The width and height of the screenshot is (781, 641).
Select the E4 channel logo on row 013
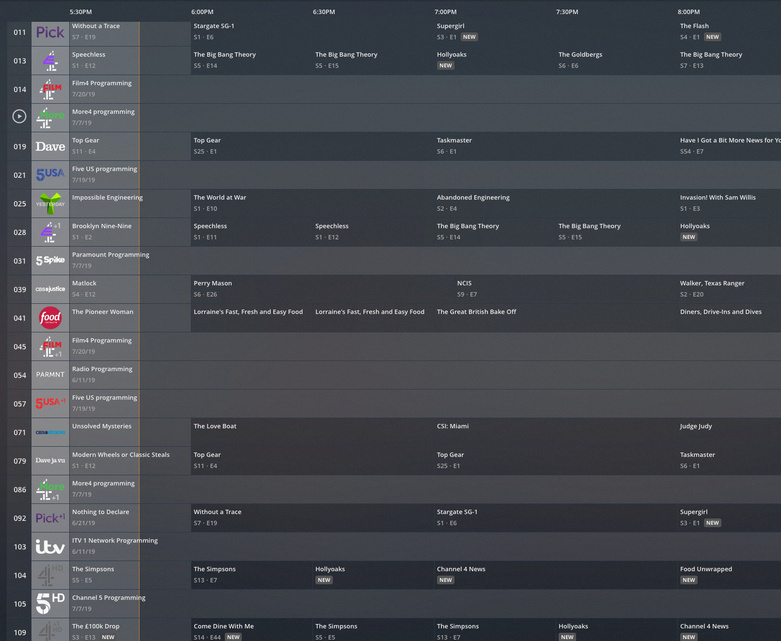coord(50,61)
